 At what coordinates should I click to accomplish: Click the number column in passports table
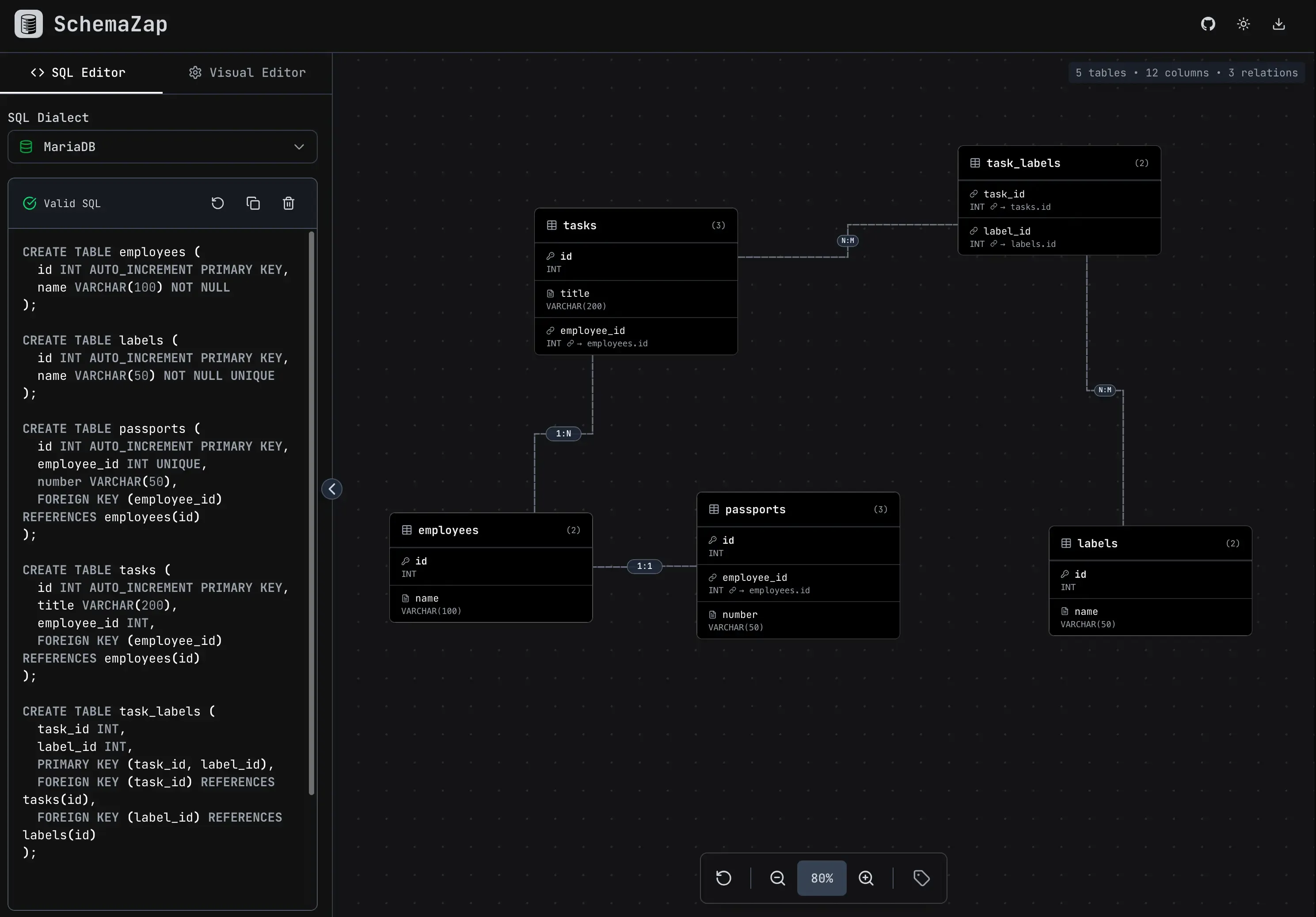click(x=798, y=620)
